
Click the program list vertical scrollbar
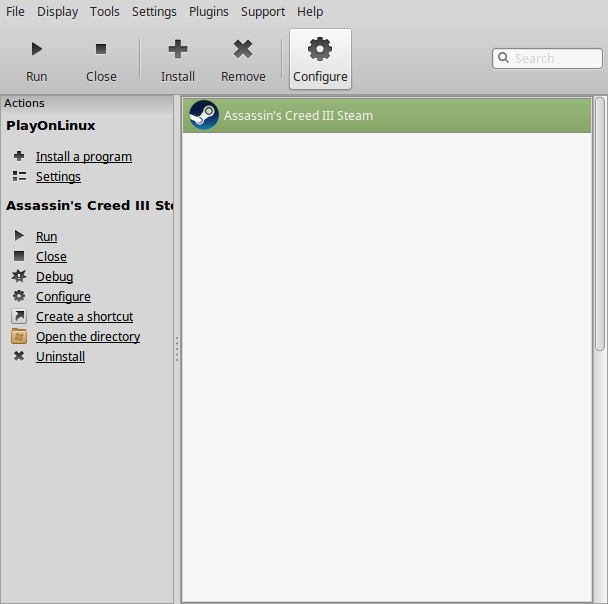click(x=600, y=224)
